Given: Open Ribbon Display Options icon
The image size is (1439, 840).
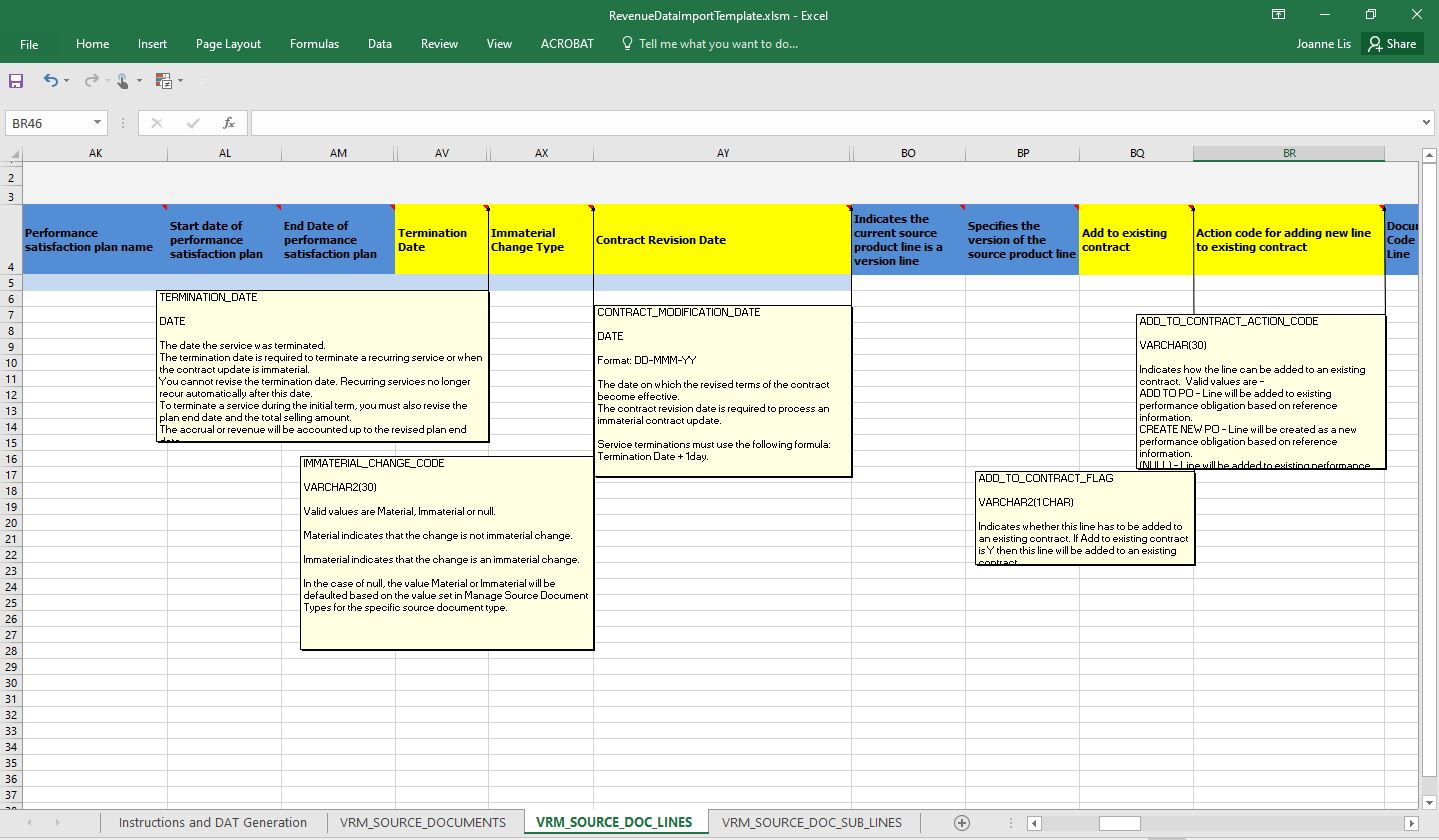Looking at the screenshot, I should click(1278, 15).
